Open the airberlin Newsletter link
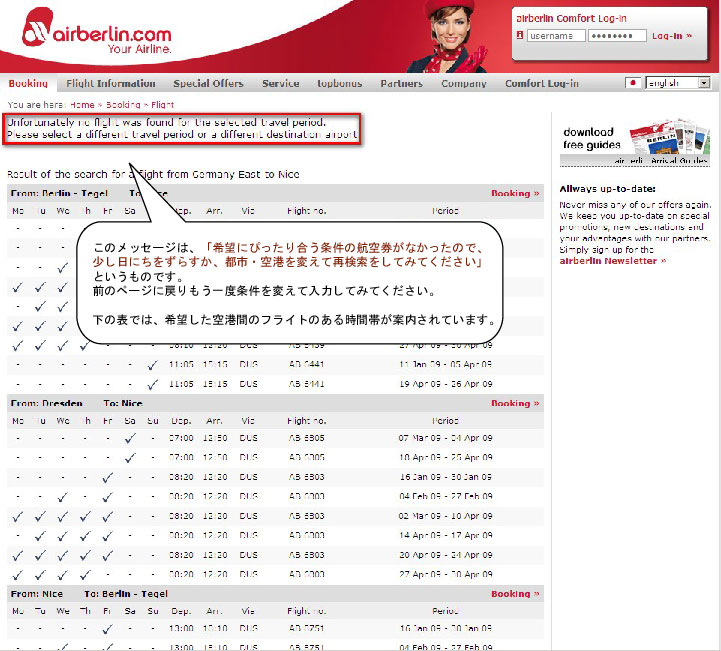 [x=610, y=261]
